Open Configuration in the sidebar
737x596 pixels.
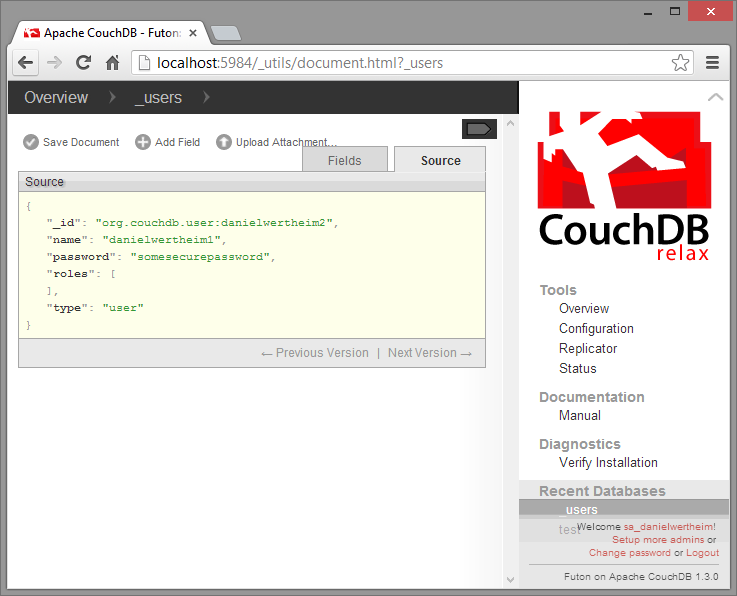coord(596,329)
